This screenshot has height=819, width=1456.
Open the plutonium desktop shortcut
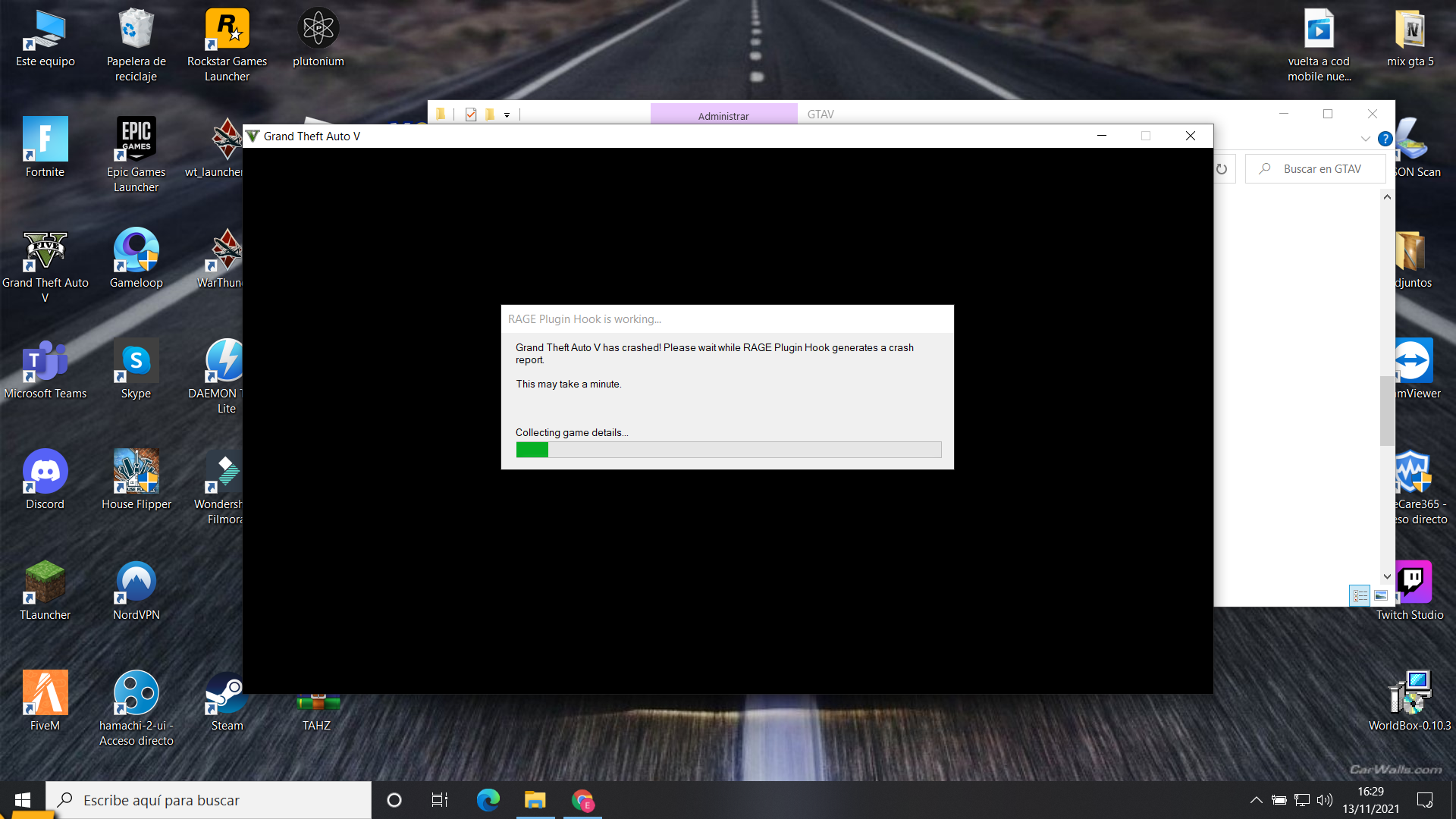318,30
